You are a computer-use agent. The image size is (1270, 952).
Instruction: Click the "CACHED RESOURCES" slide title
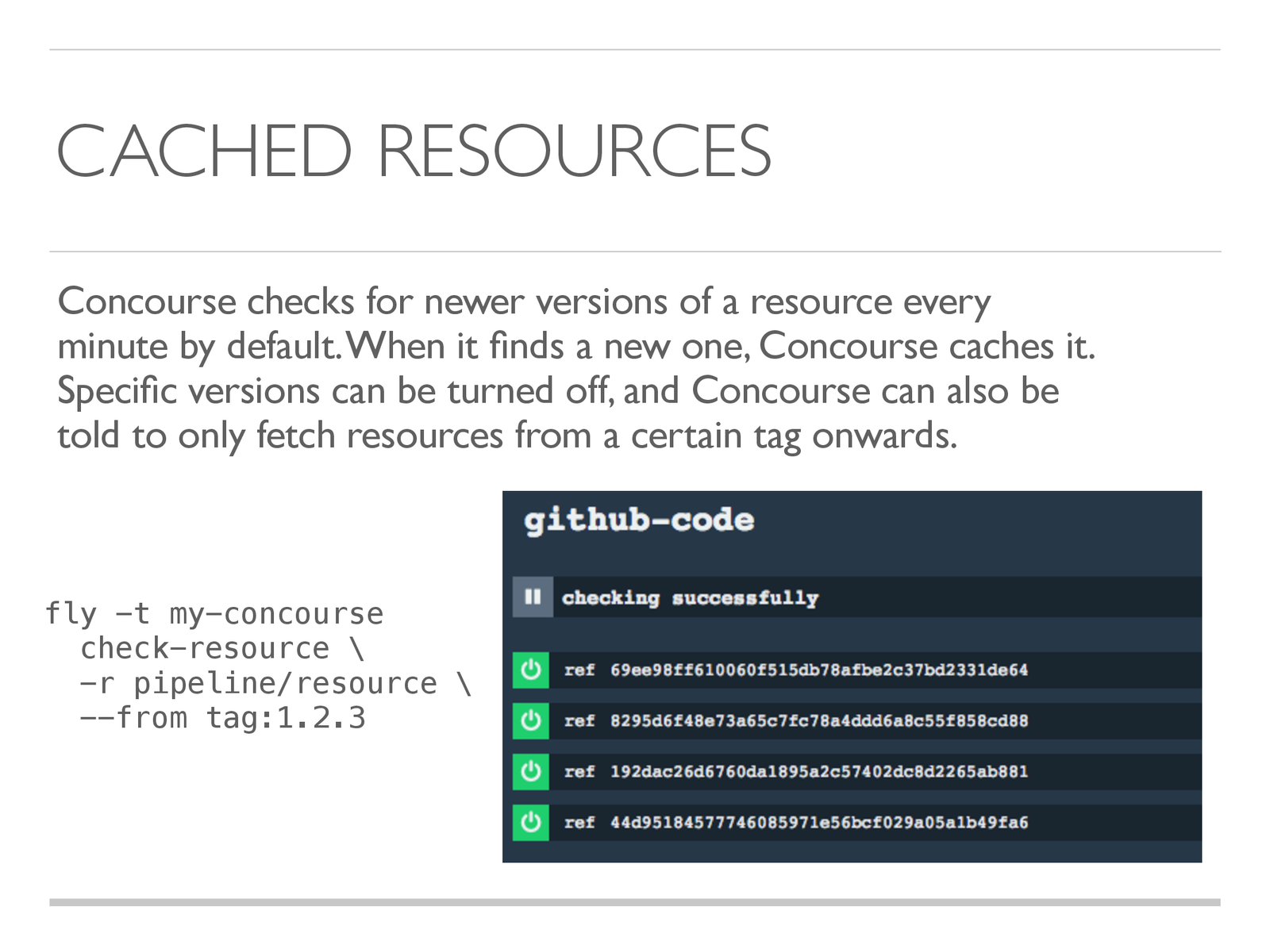click(414, 151)
